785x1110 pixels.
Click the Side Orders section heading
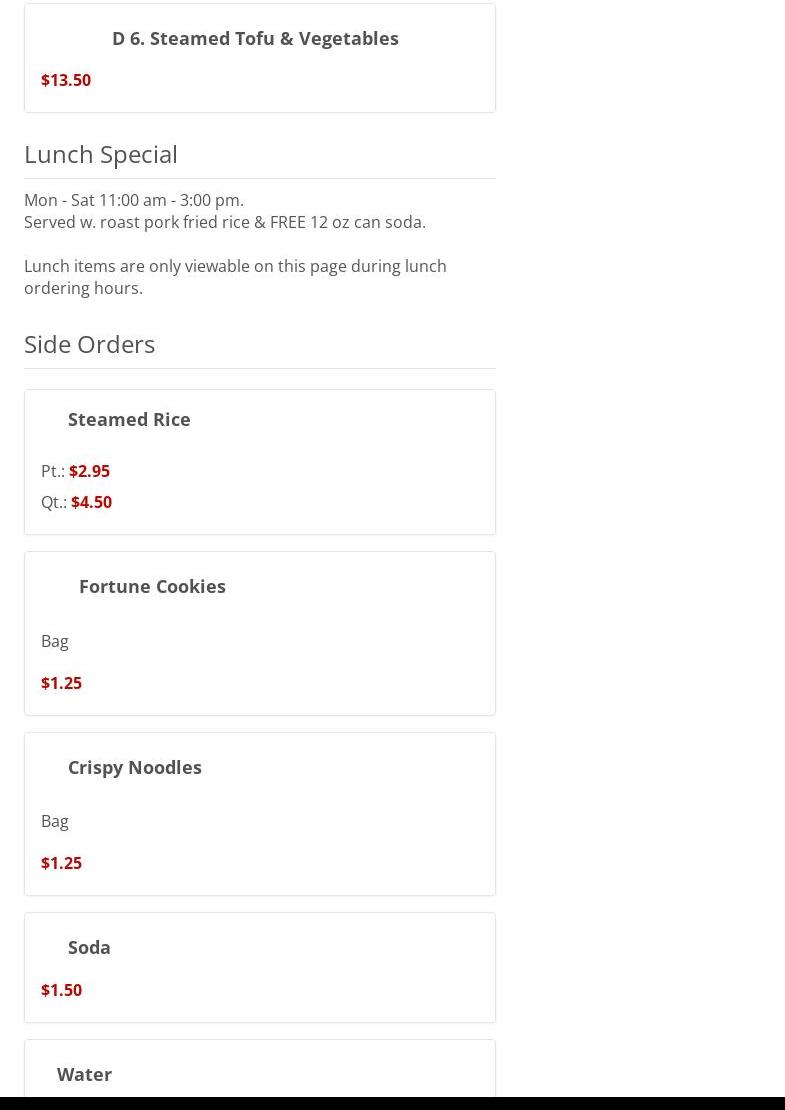89,344
